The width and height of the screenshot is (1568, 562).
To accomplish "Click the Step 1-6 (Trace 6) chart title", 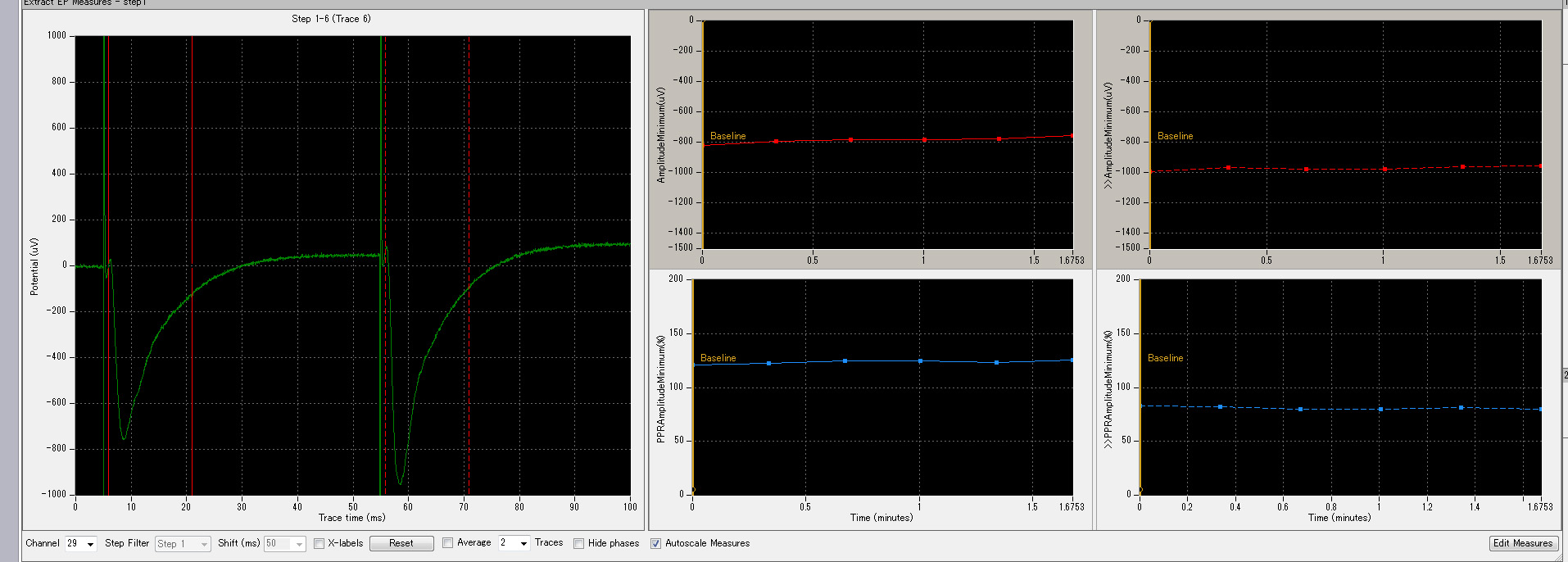I will point(331,19).
